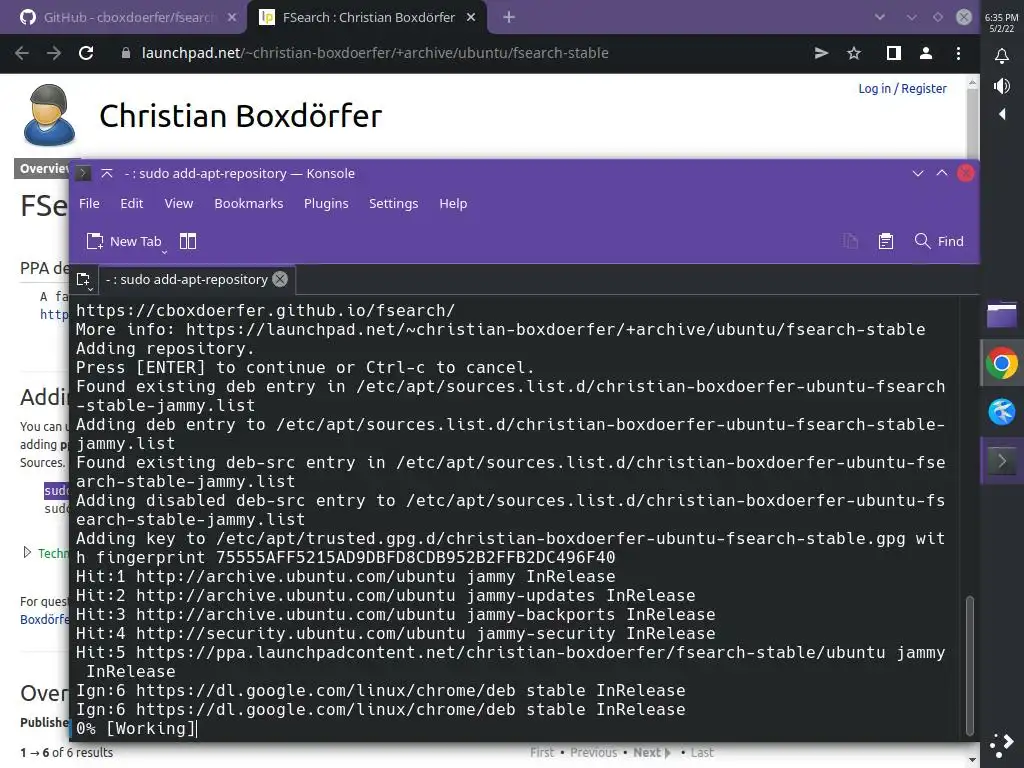The image size is (1024, 768).
Task: Click the Konsole copy icon
Action: point(850,241)
